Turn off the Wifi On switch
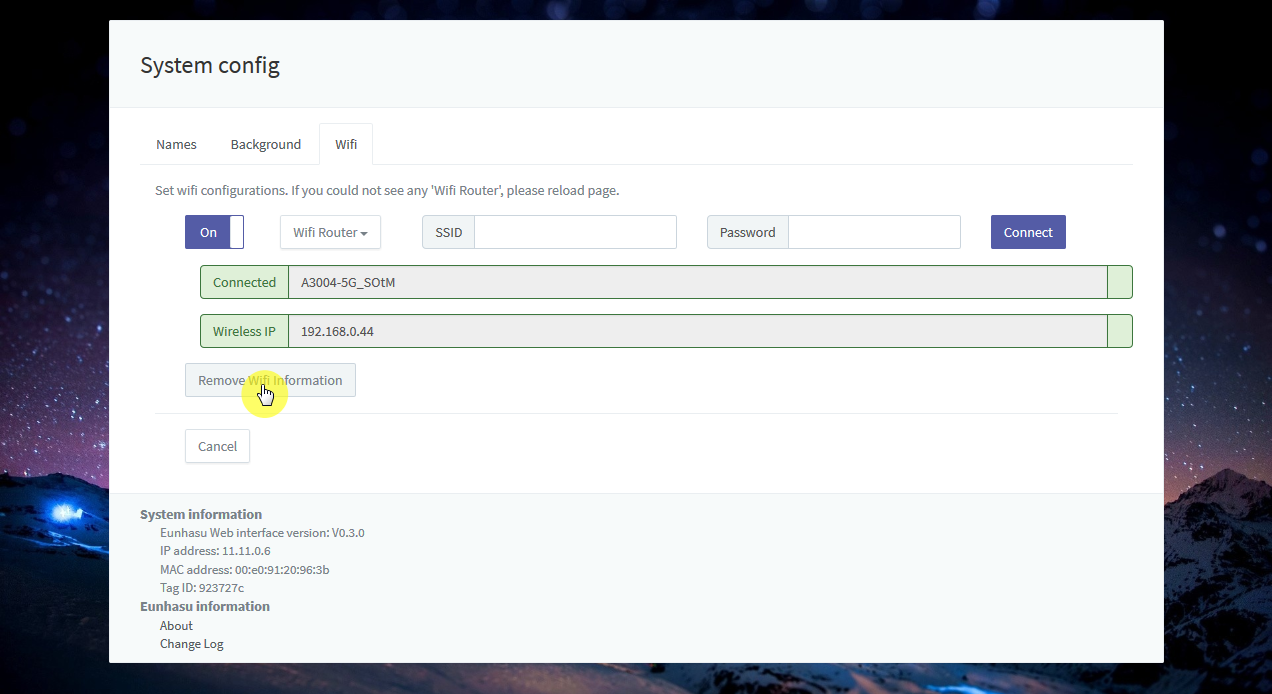The width and height of the screenshot is (1272, 694). click(x=214, y=232)
